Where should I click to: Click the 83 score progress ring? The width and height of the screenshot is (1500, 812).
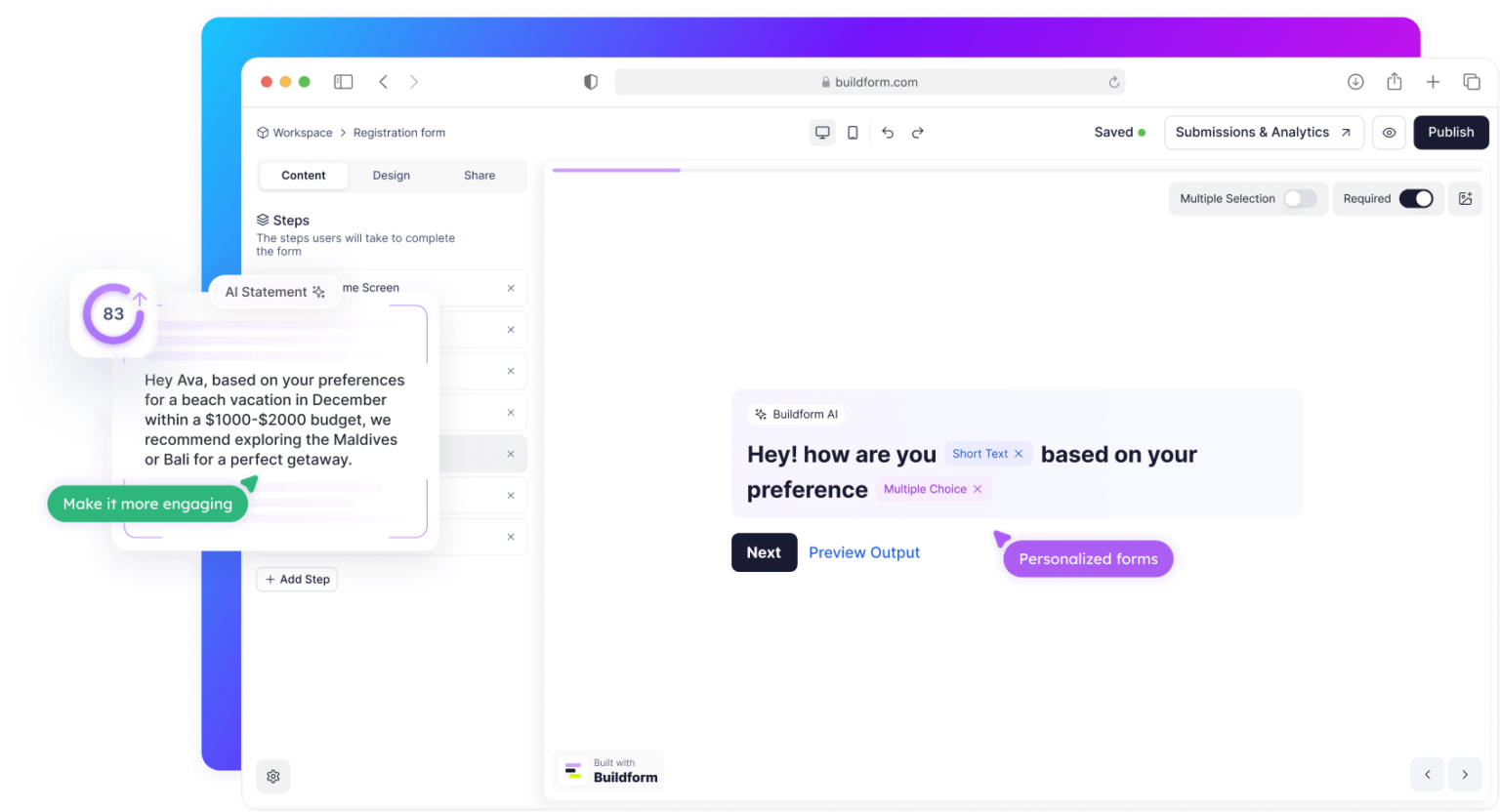112,314
